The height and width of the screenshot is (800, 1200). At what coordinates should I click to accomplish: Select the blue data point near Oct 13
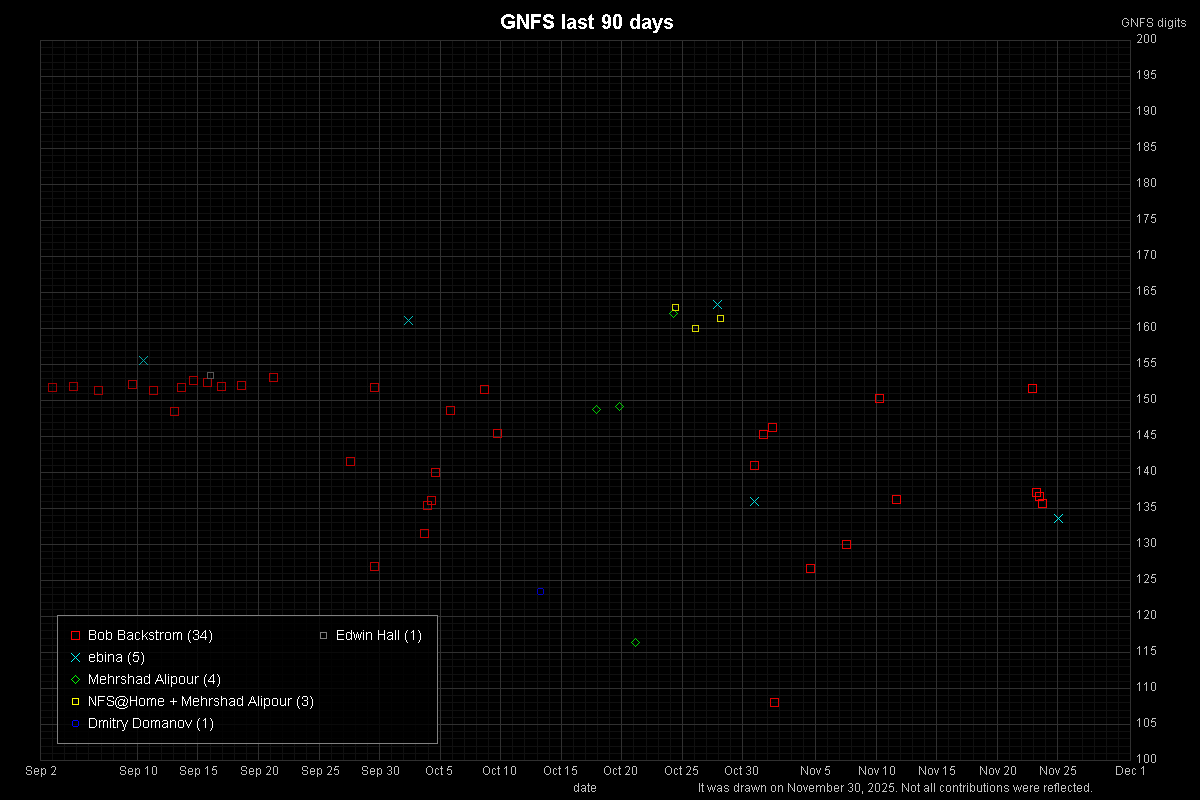pos(540,591)
